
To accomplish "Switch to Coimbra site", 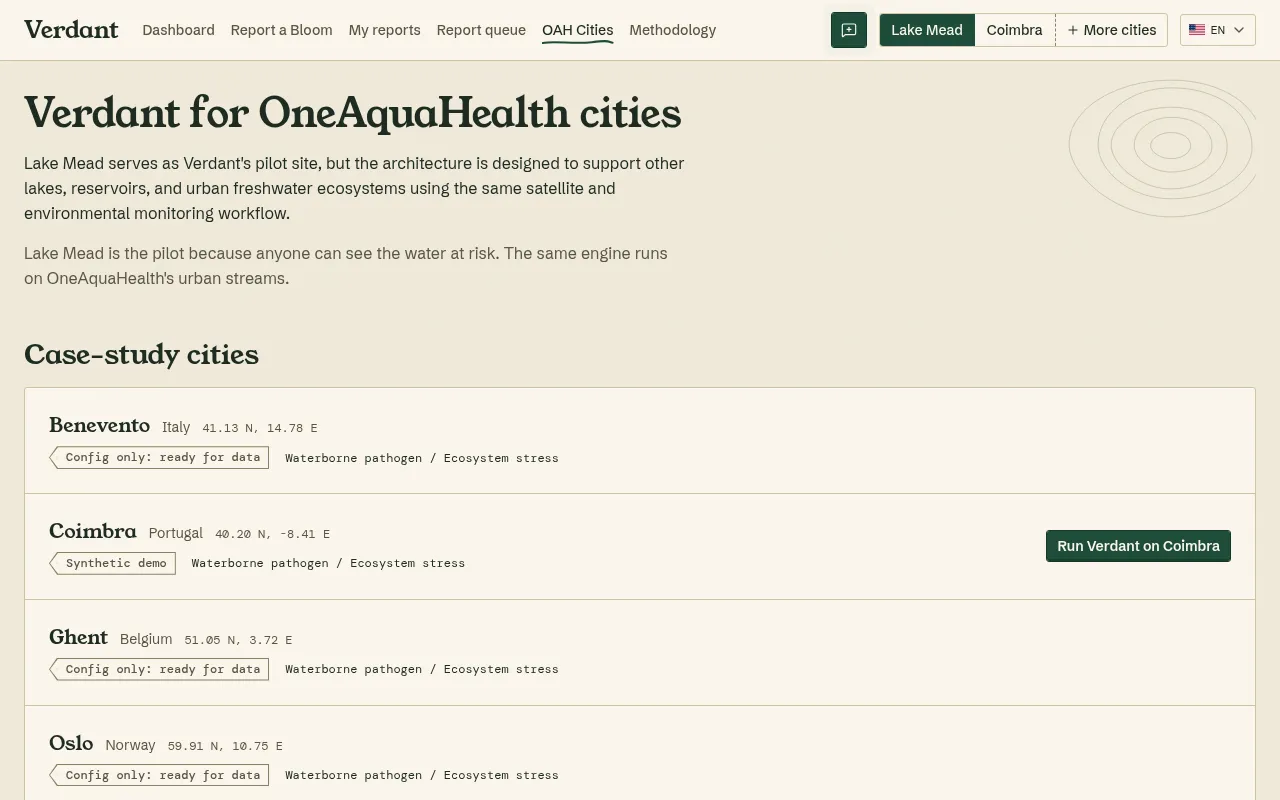I will 1014,30.
